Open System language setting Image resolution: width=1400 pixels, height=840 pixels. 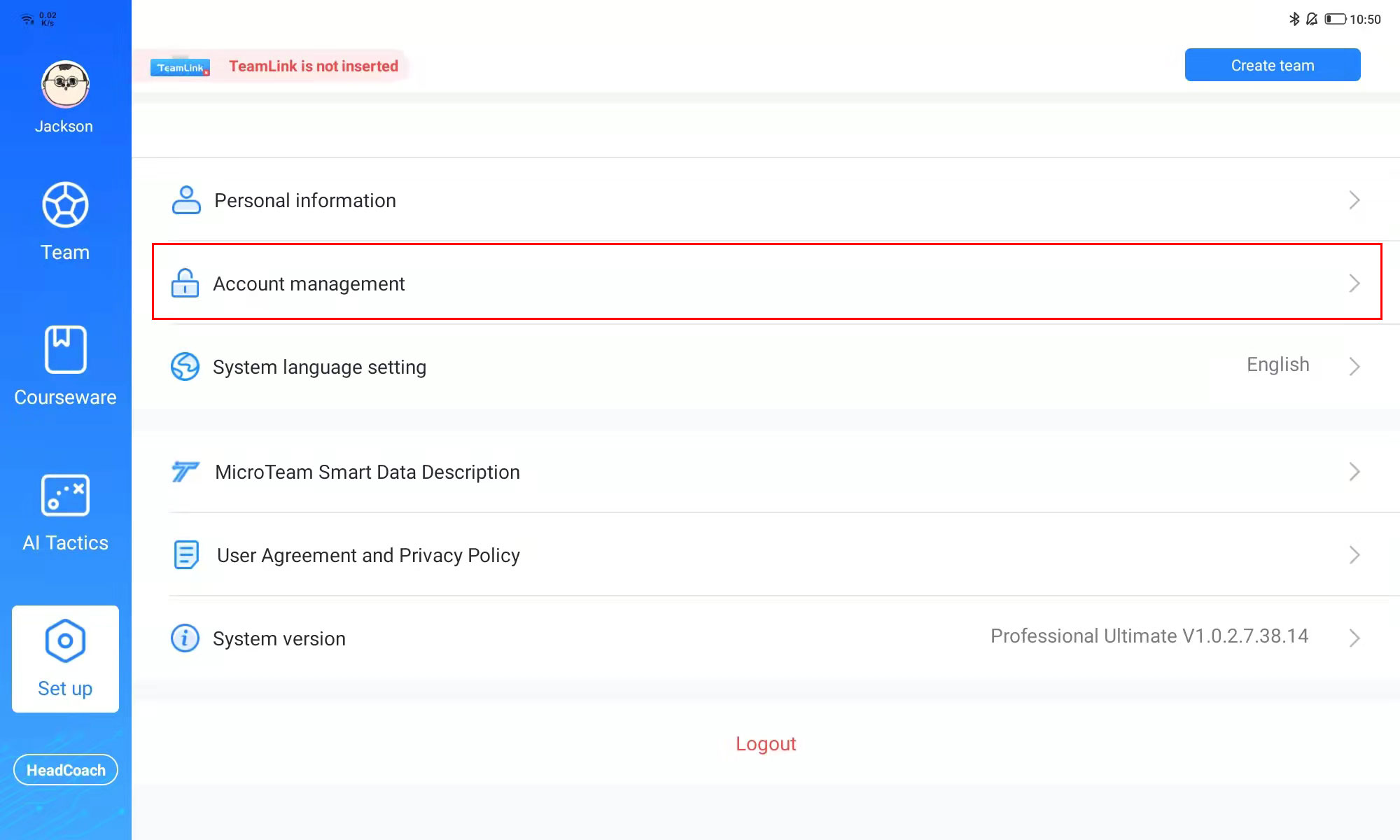tap(766, 366)
